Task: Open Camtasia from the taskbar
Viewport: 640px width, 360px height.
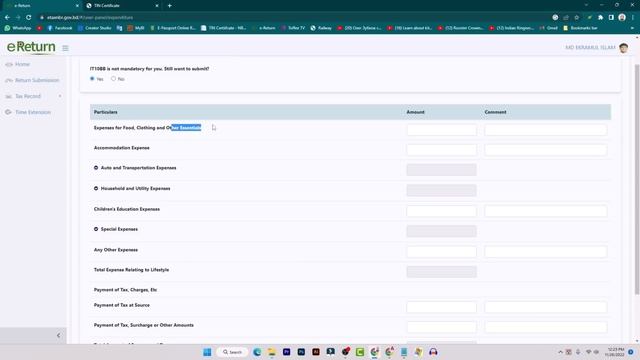Action: (x=360, y=352)
